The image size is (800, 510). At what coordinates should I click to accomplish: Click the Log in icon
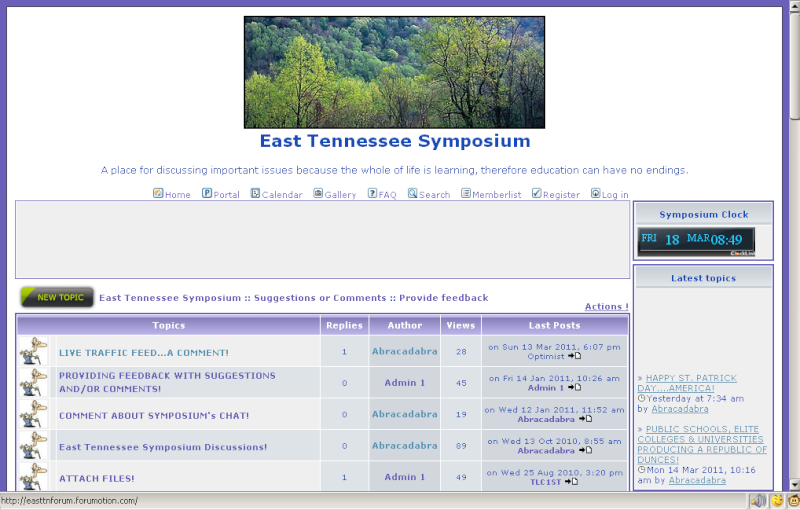pyautogui.click(x=595, y=193)
